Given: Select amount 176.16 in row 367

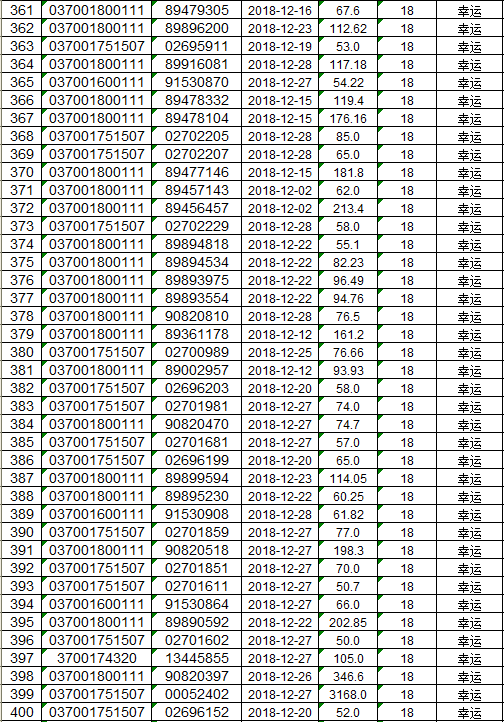Looking at the screenshot, I should click(x=348, y=118).
